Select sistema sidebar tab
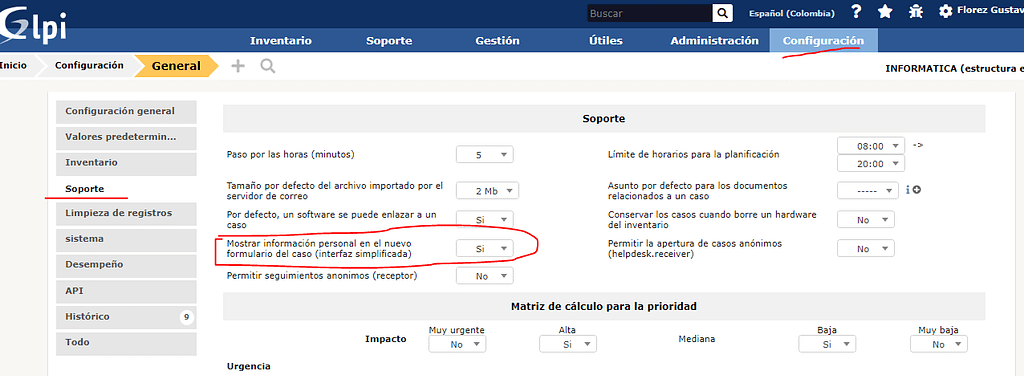The height and width of the screenshot is (376, 1024). tap(126, 239)
